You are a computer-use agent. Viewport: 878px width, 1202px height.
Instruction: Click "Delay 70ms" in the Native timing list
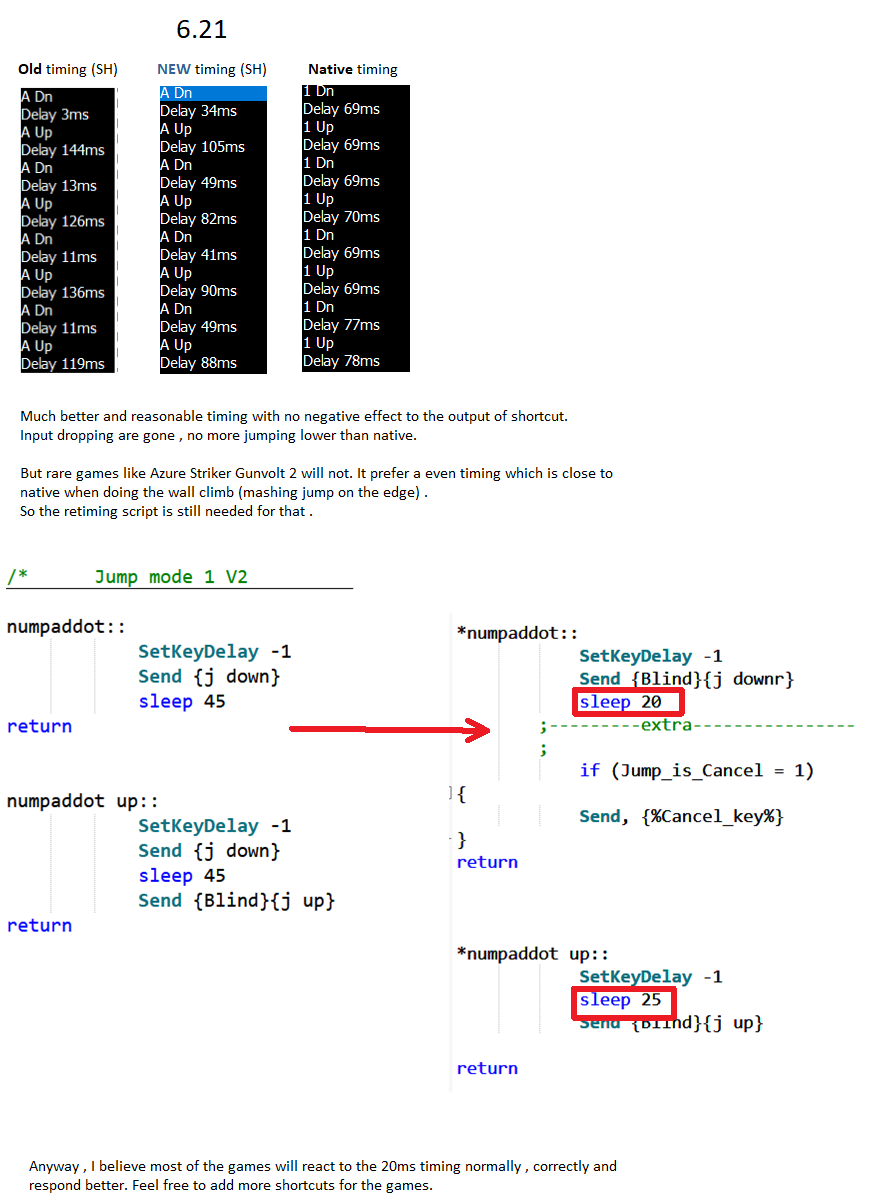coord(342,217)
